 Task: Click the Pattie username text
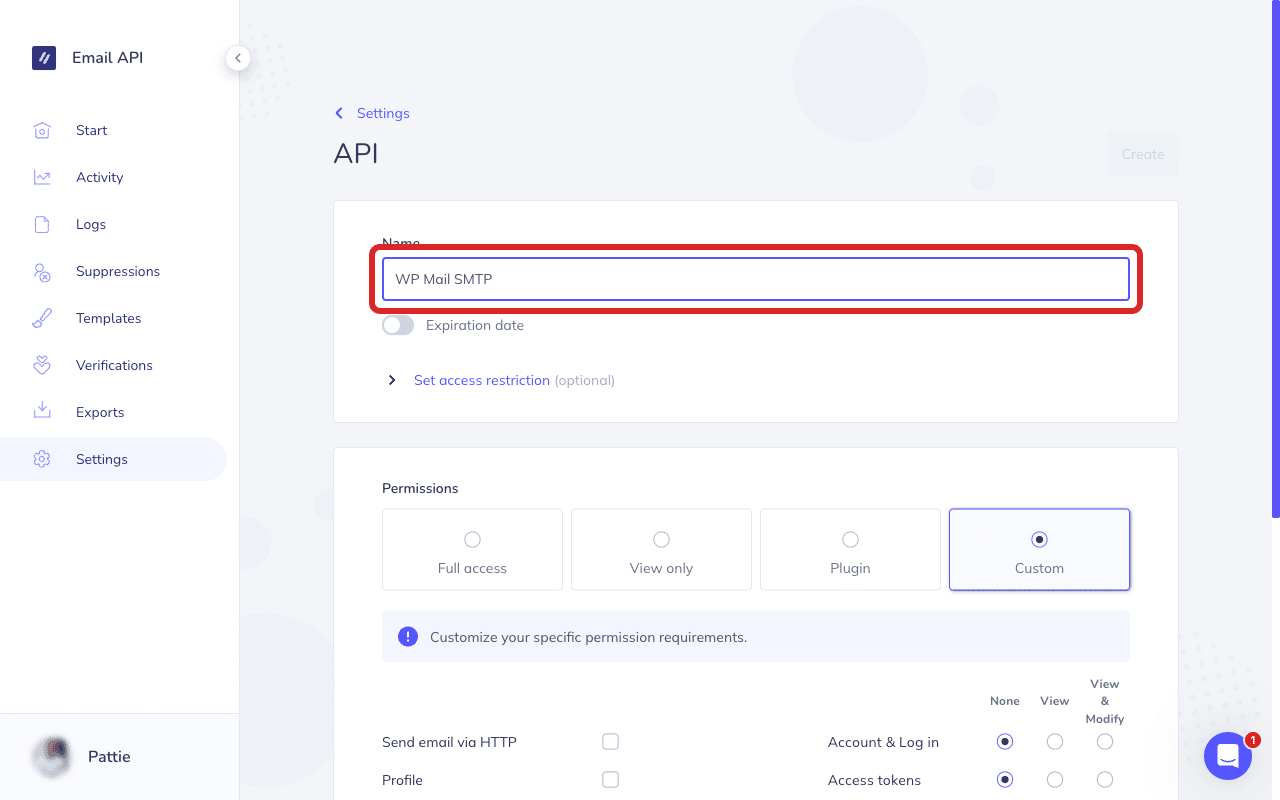tap(109, 757)
